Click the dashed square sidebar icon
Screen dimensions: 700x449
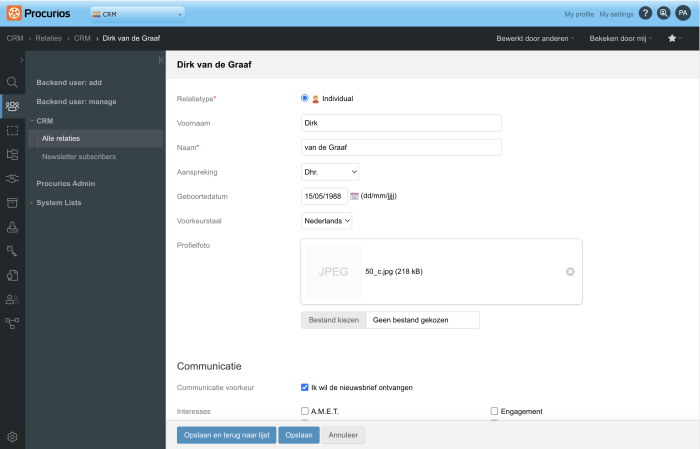(x=12, y=130)
